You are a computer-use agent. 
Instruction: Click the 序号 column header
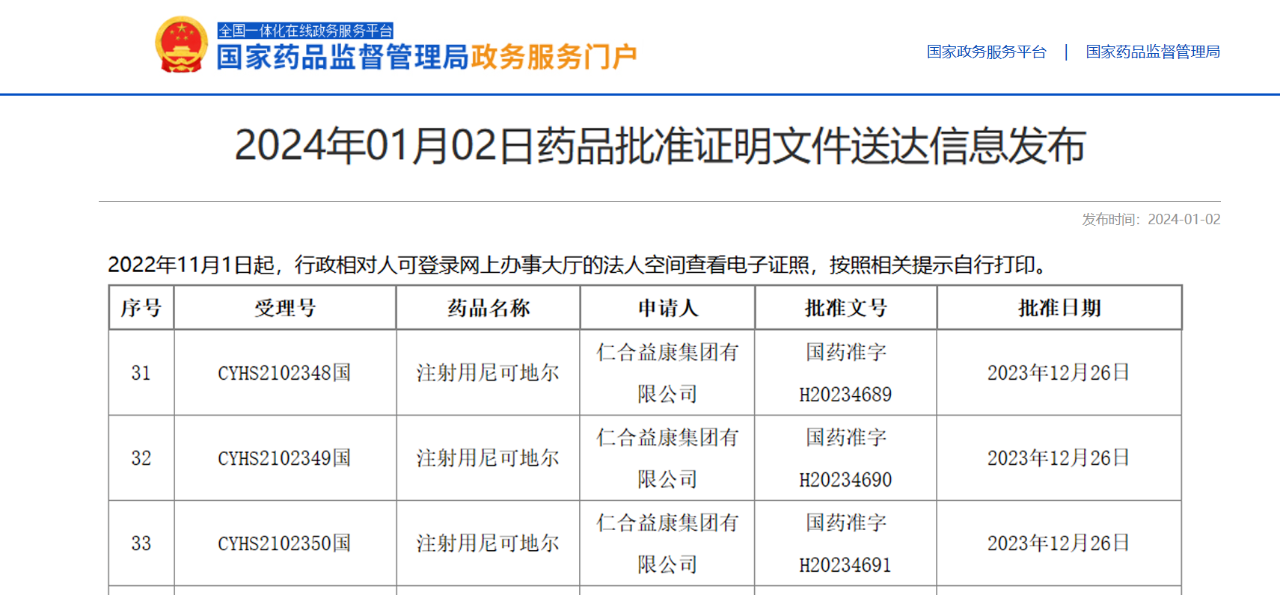141,308
